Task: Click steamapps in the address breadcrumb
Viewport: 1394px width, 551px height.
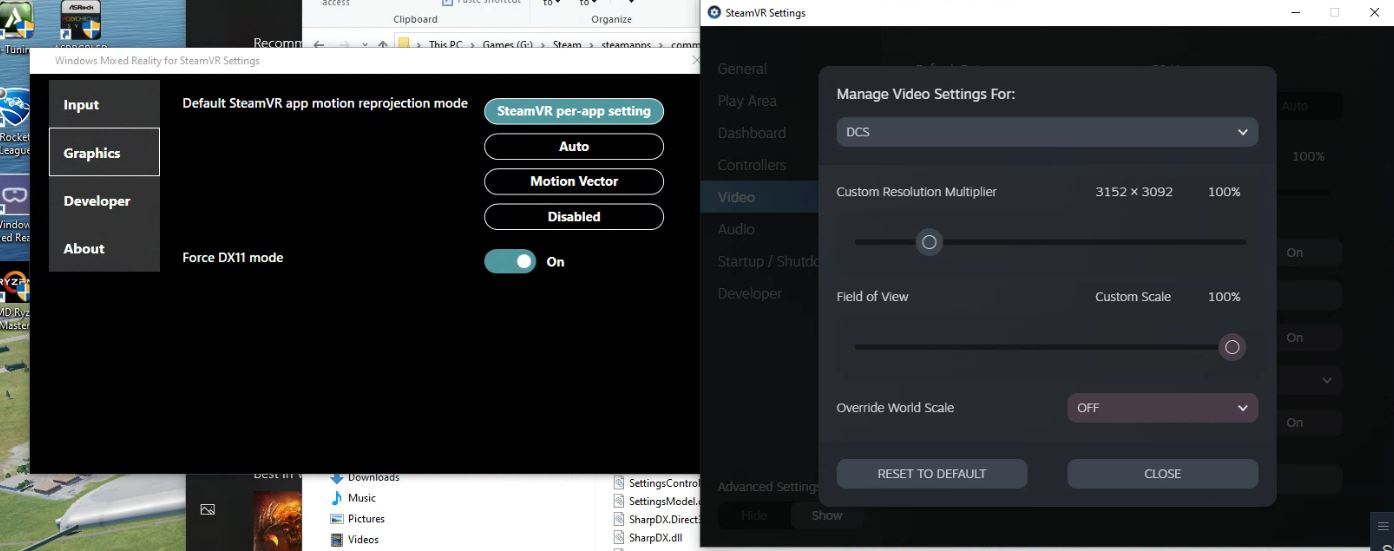Action: coord(627,45)
